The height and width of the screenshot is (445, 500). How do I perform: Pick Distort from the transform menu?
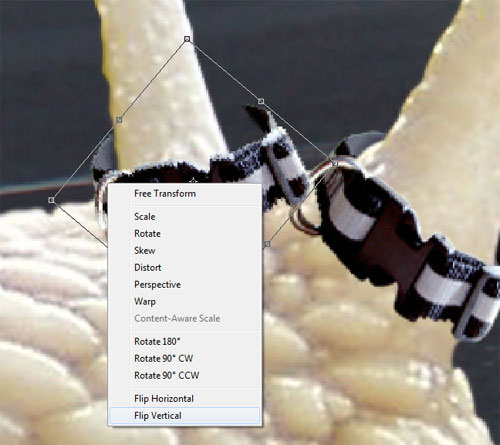(184, 268)
